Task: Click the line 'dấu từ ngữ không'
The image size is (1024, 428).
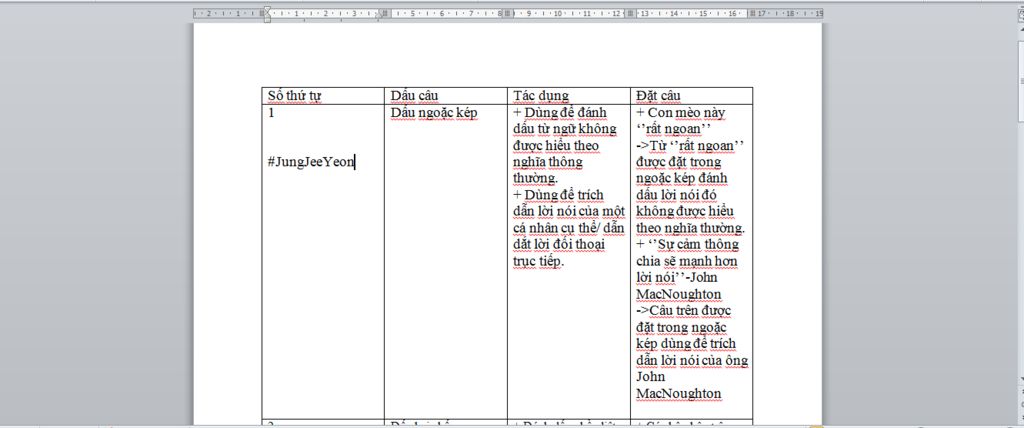Action: pos(564,129)
